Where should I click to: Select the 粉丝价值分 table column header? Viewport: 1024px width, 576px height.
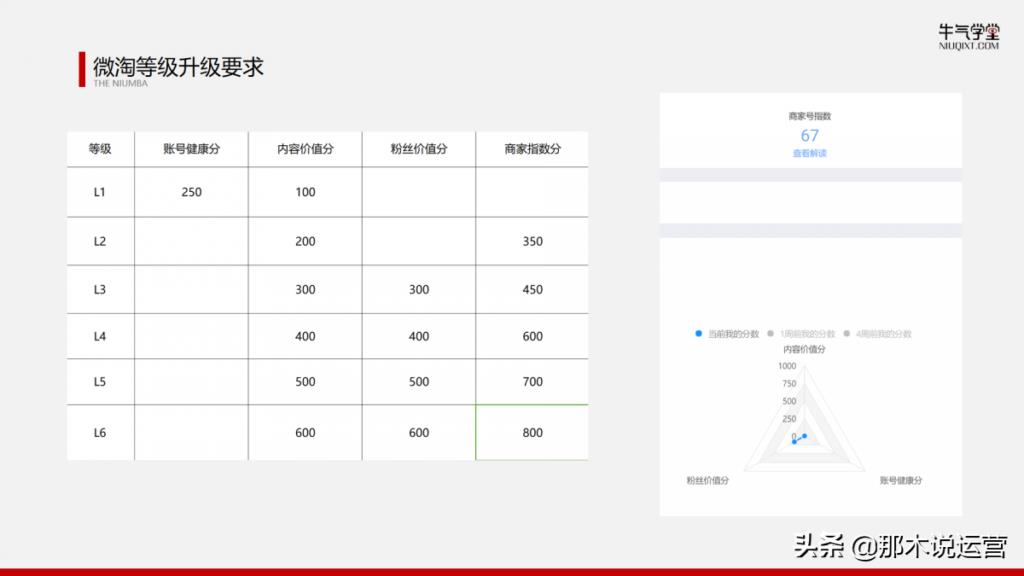419,149
